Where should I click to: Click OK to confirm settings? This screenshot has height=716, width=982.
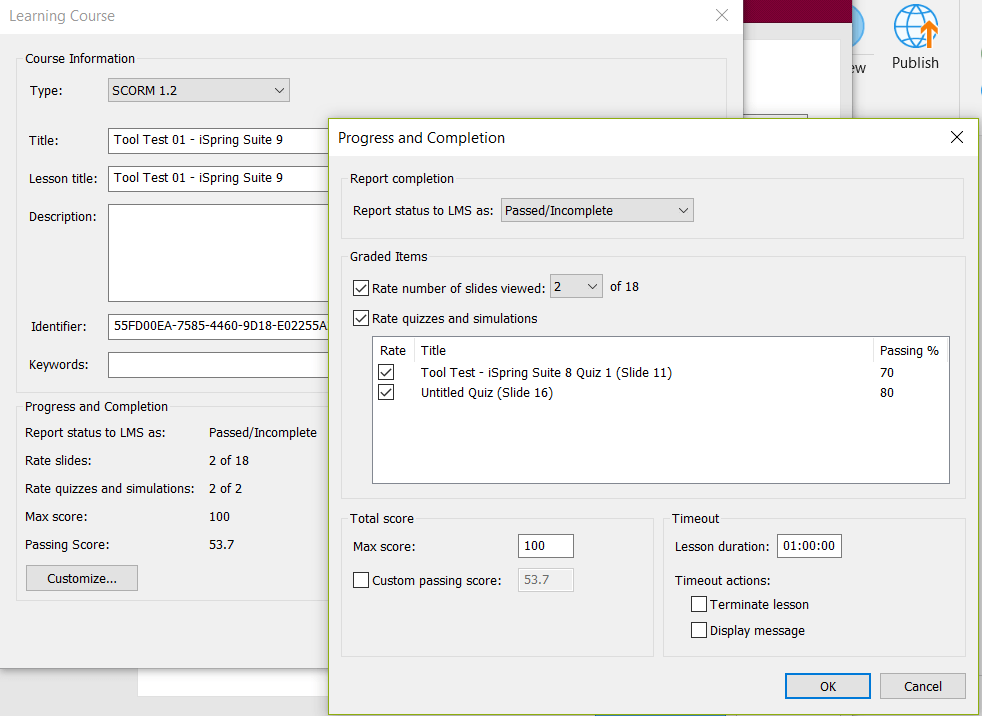[x=827, y=686]
